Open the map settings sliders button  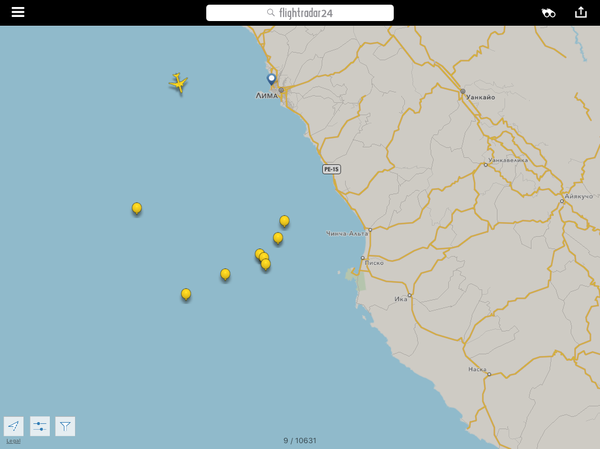[40, 426]
